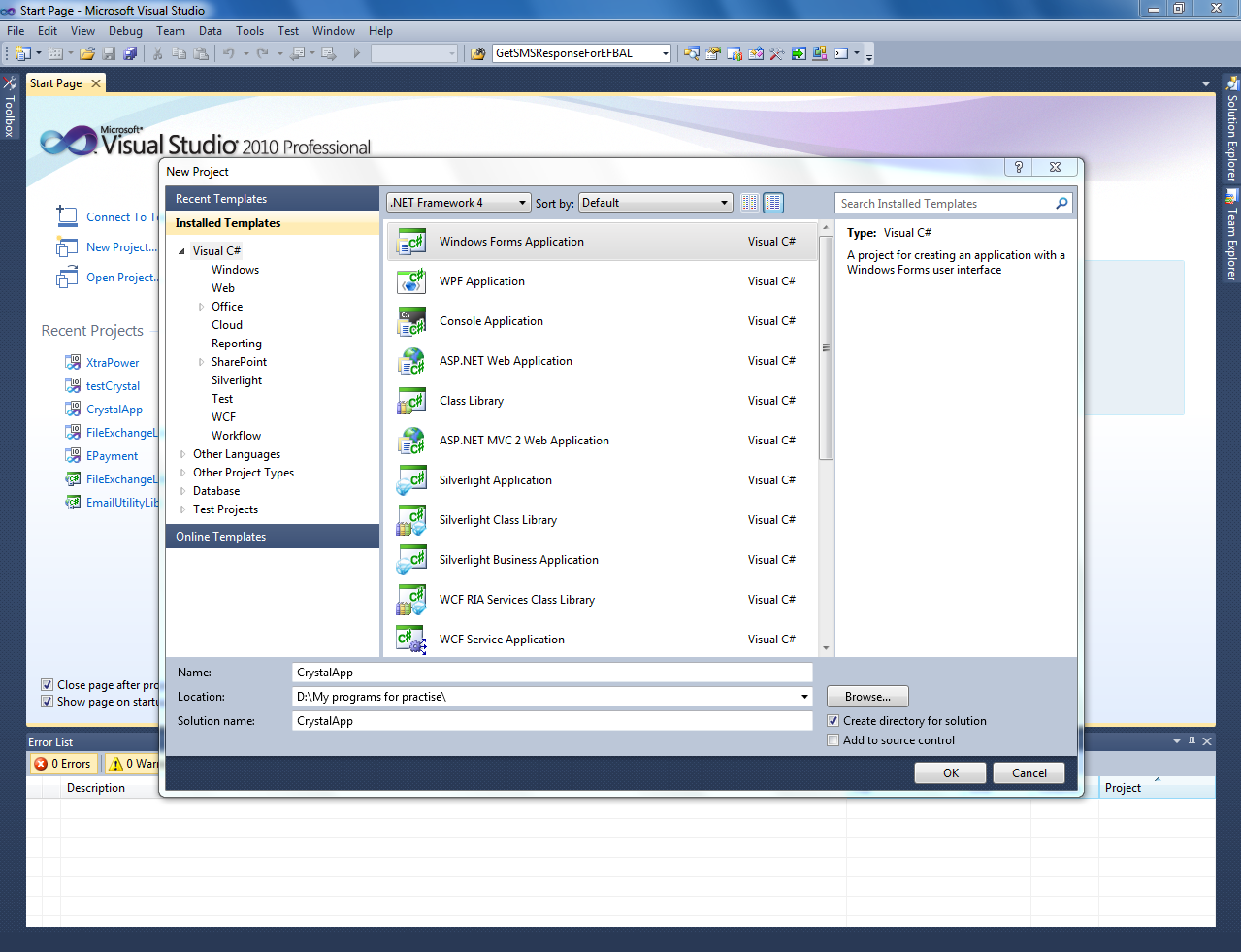Image resolution: width=1241 pixels, height=952 pixels.
Task: Uncheck Close page after project load
Action: tap(47, 685)
